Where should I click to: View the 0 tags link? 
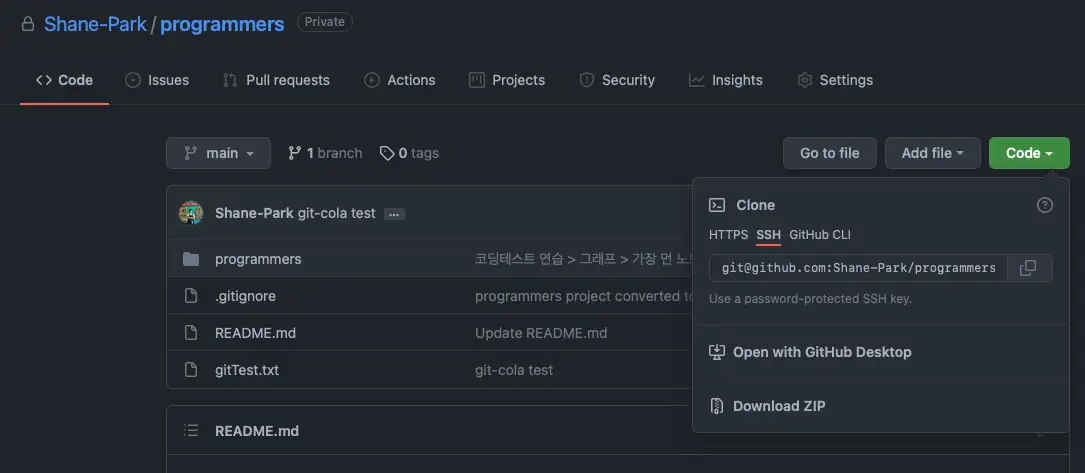click(x=409, y=153)
